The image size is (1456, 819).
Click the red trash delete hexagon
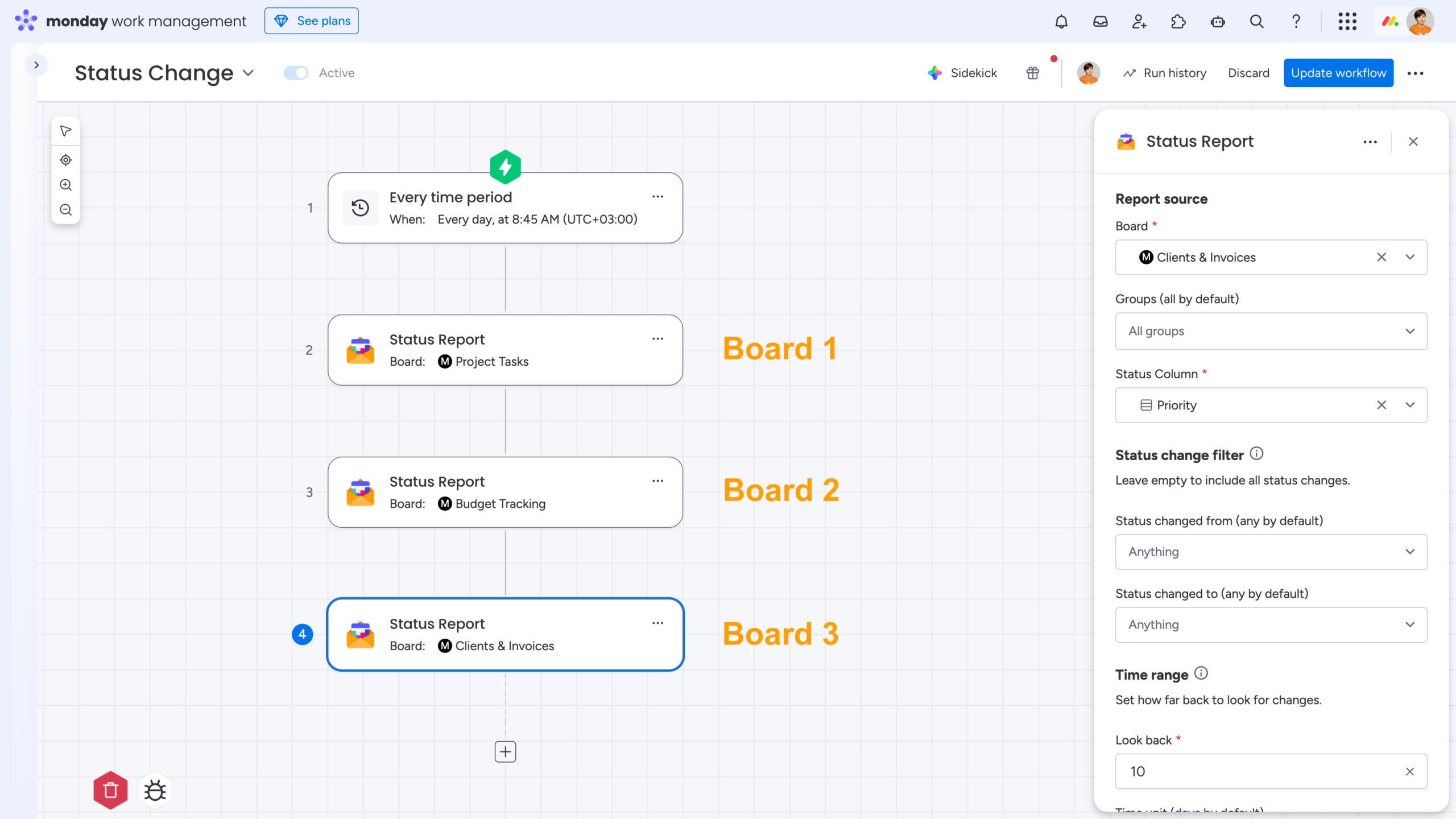(x=110, y=790)
